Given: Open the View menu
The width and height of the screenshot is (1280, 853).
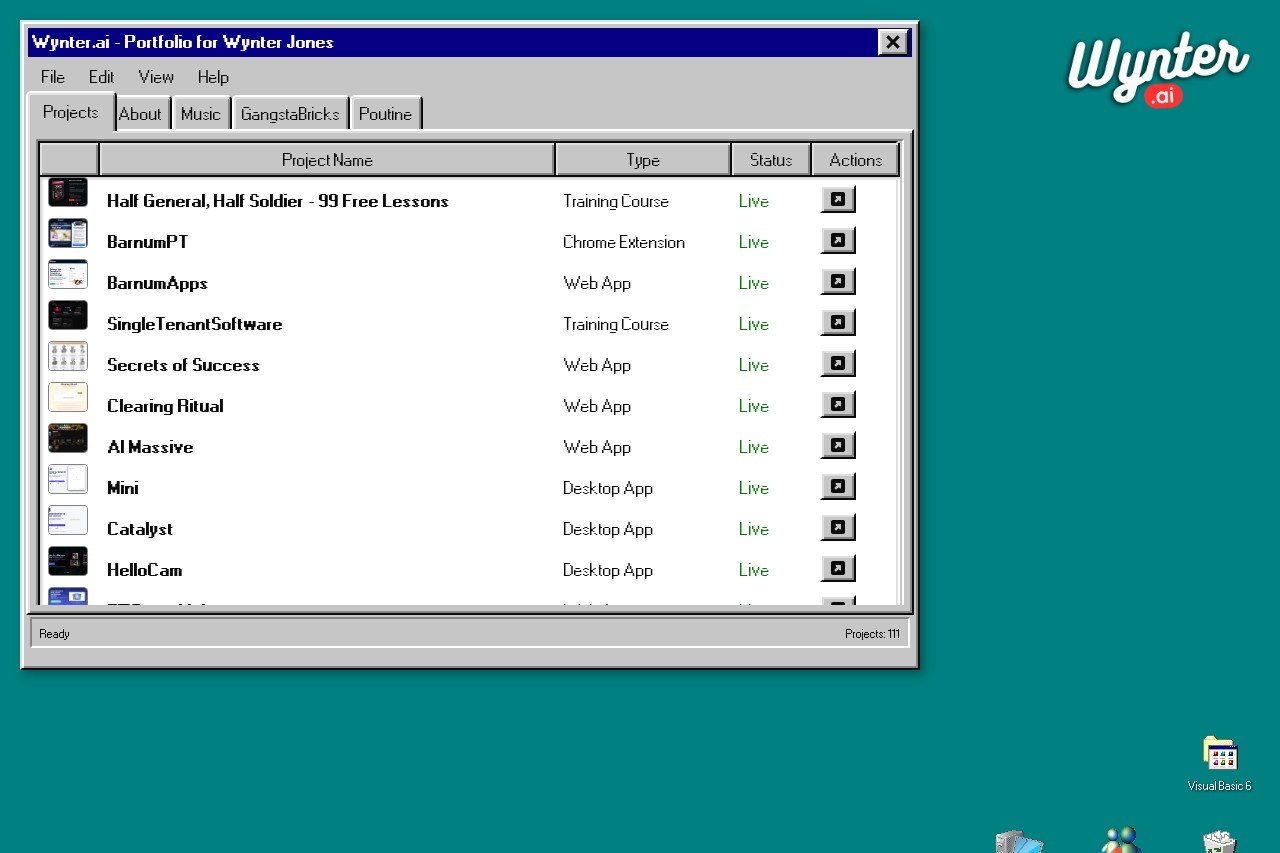Looking at the screenshot, I should click(x=156, y=77).
